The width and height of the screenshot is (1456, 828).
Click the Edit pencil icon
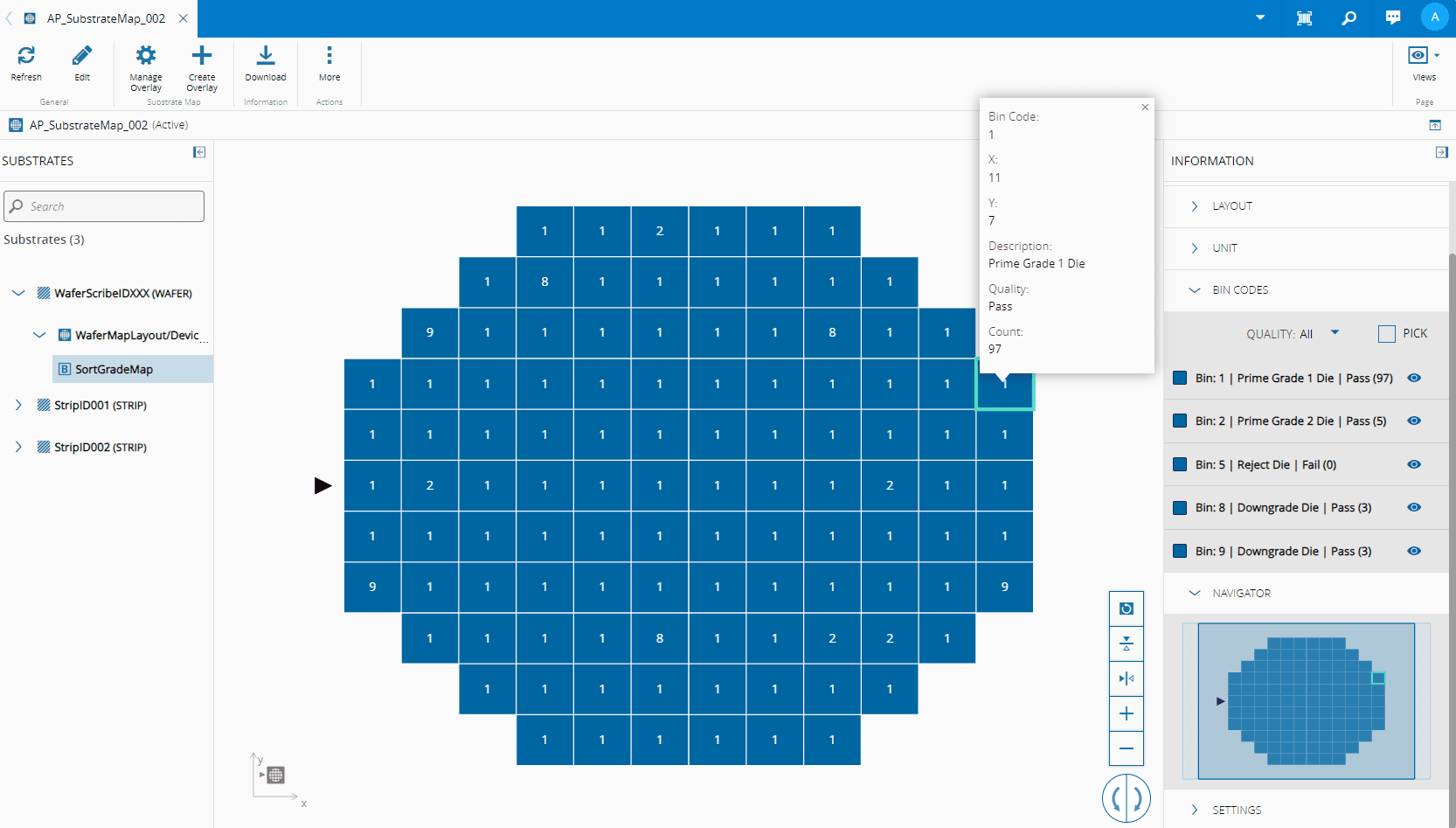tap(82, 56)
